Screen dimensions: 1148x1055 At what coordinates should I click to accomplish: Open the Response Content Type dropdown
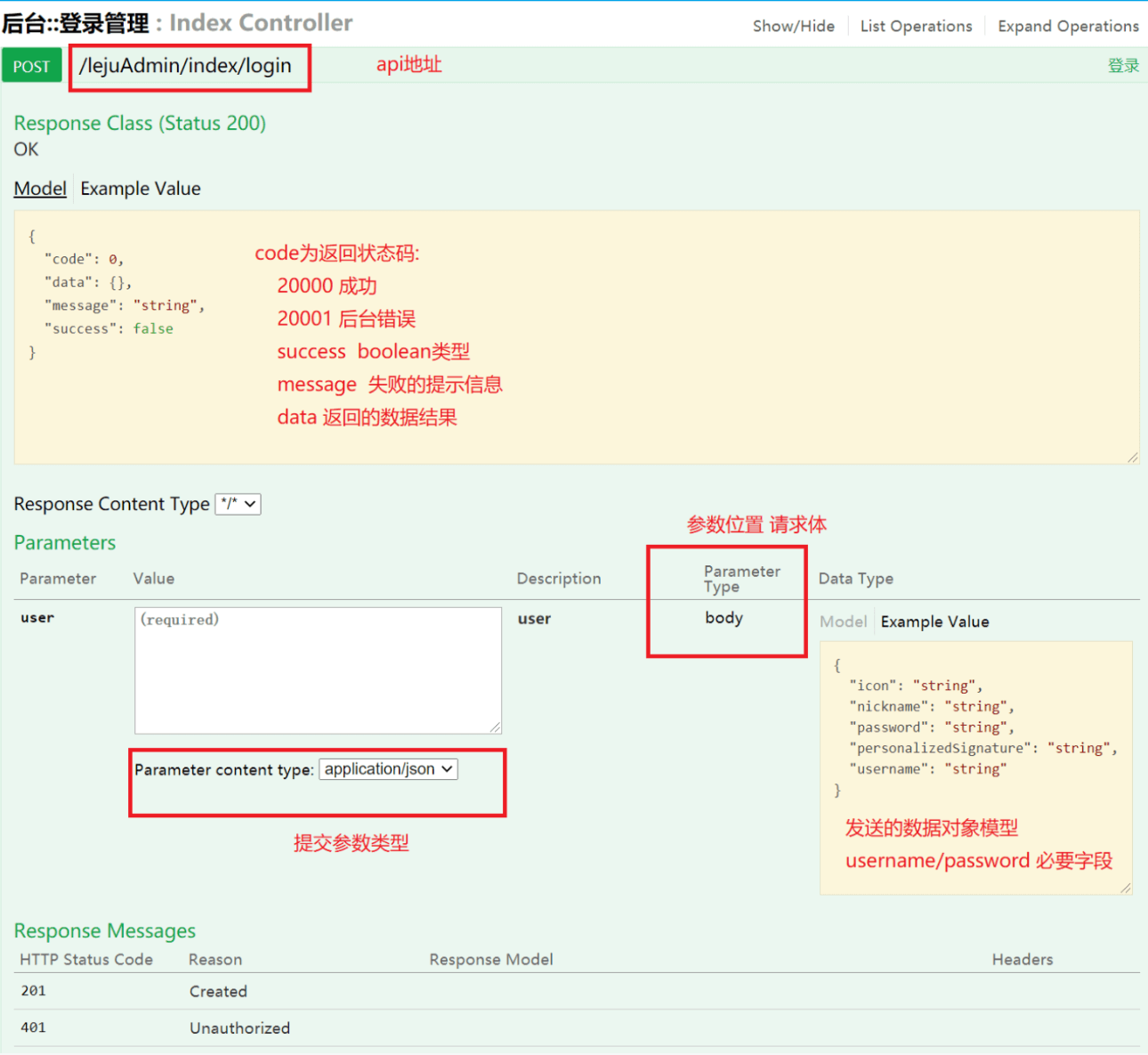pos(238,504)
